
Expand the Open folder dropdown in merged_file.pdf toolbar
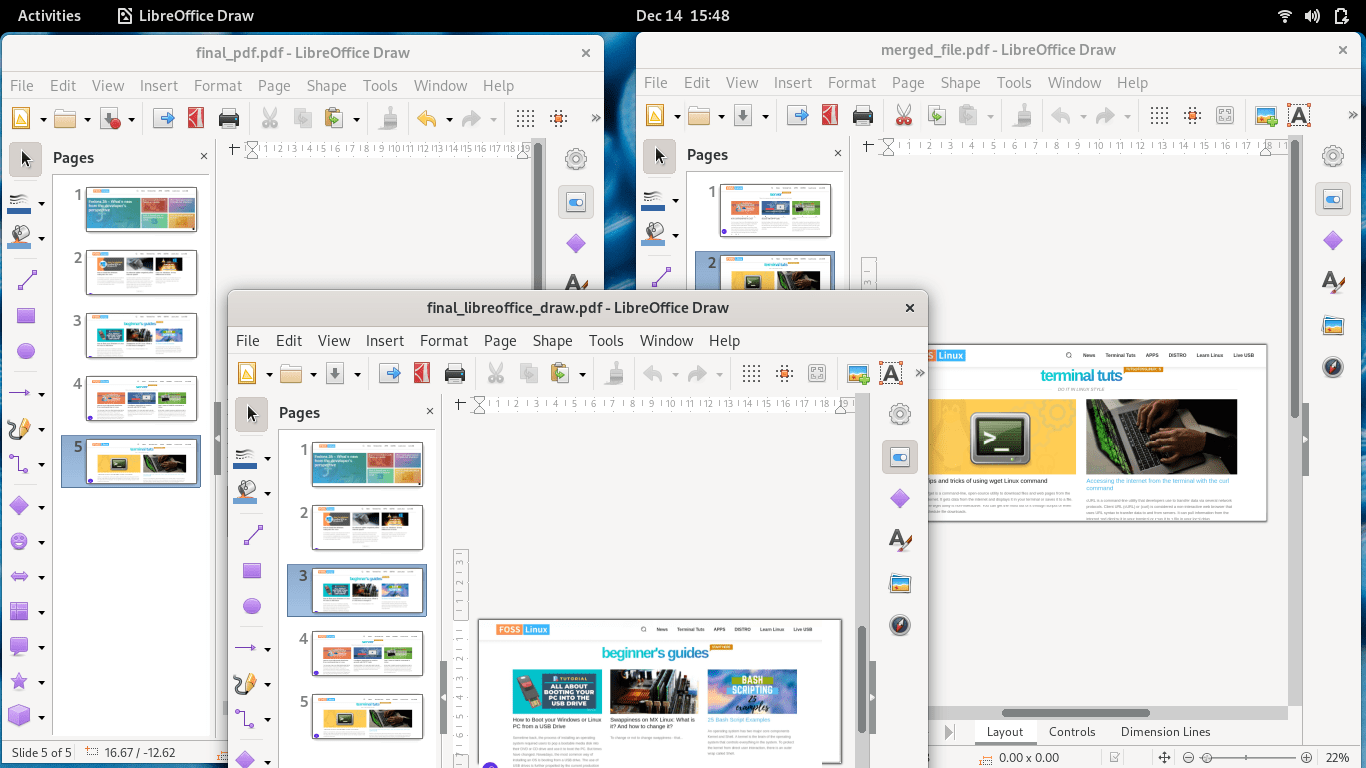click(x=721, y=117)
